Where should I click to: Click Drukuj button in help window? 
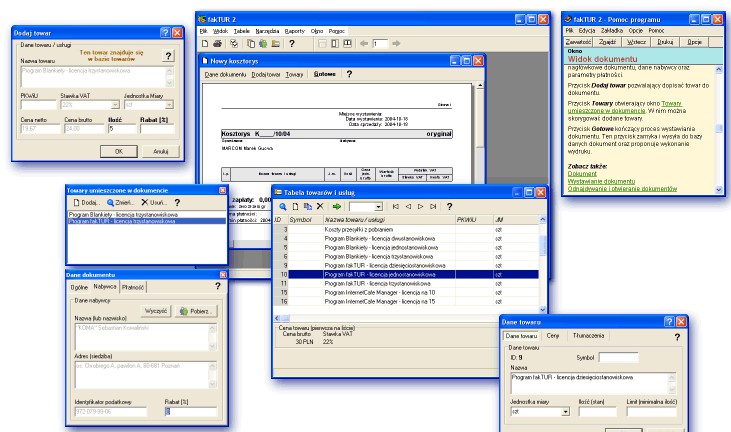(665, 42)
